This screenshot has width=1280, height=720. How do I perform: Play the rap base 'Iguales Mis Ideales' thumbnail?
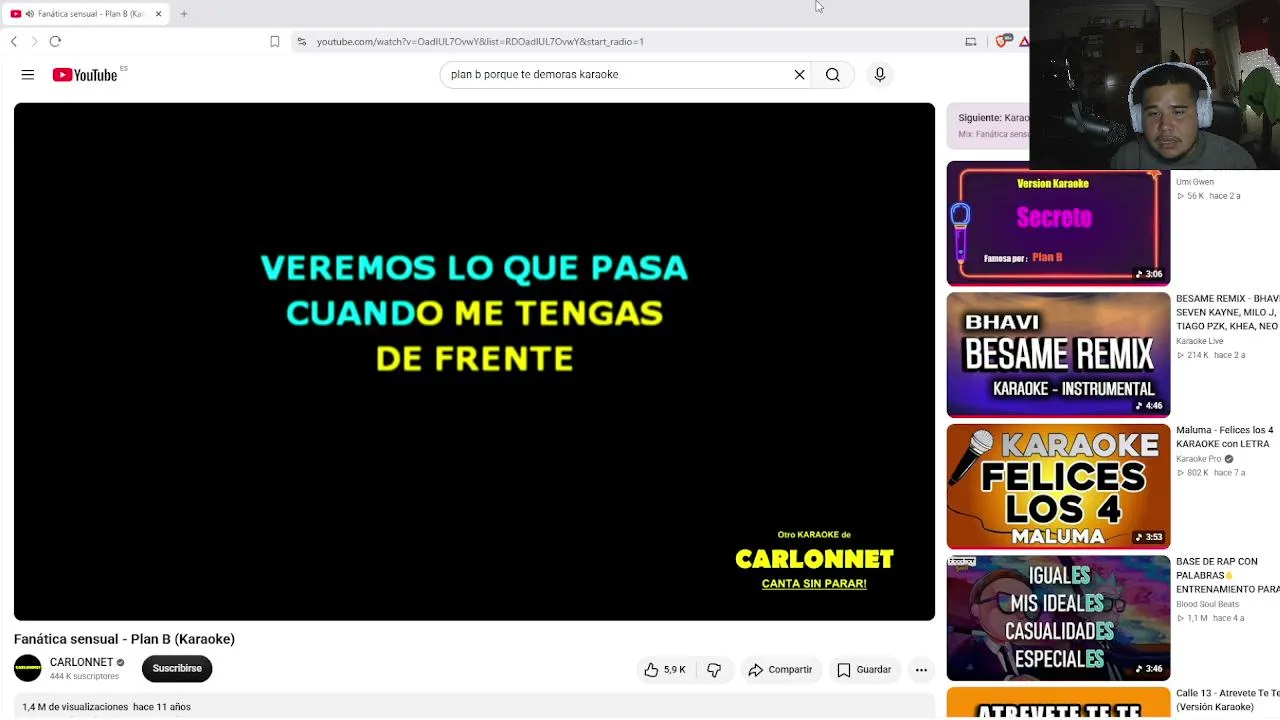pos(1058,618)
